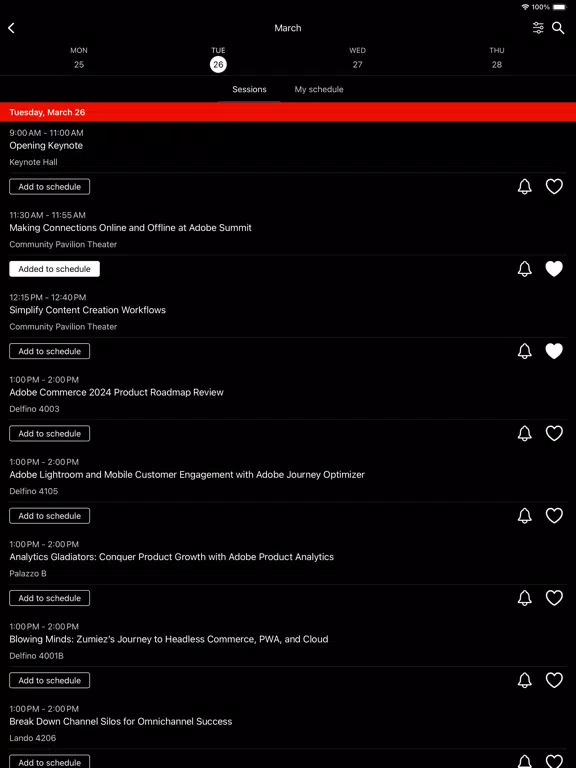The image size is (576, 768).
Task: Open the session filter options icon
Action: (538, 28)
